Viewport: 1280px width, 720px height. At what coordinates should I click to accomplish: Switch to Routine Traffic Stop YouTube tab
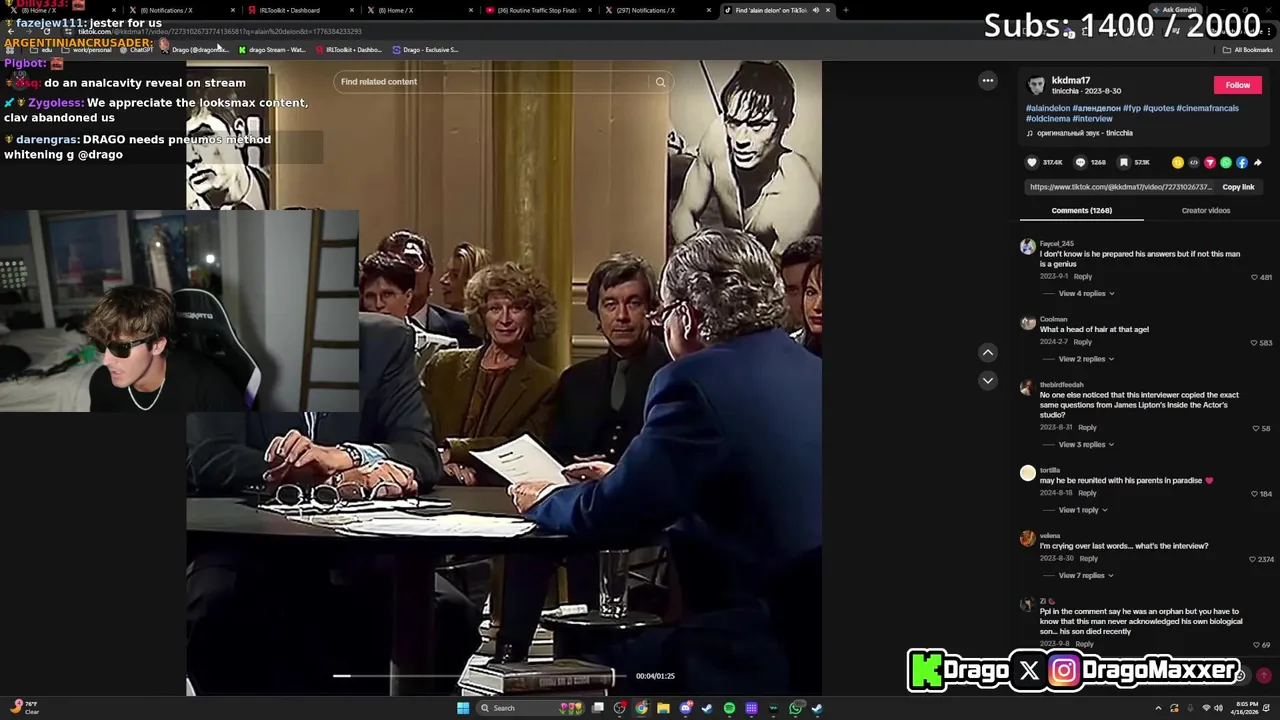538,10
